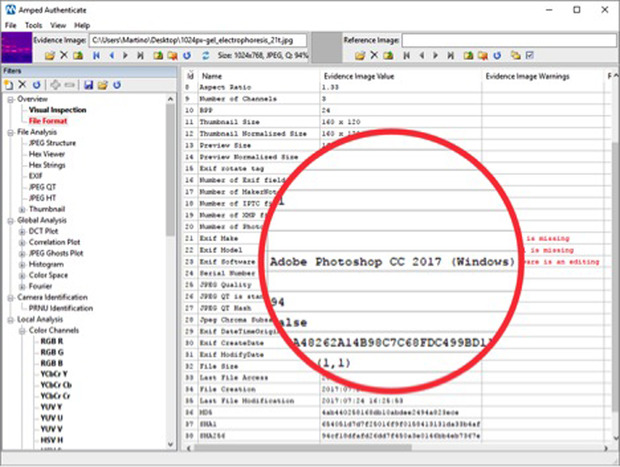Sort table by Name column header

(x=212, y=76)
